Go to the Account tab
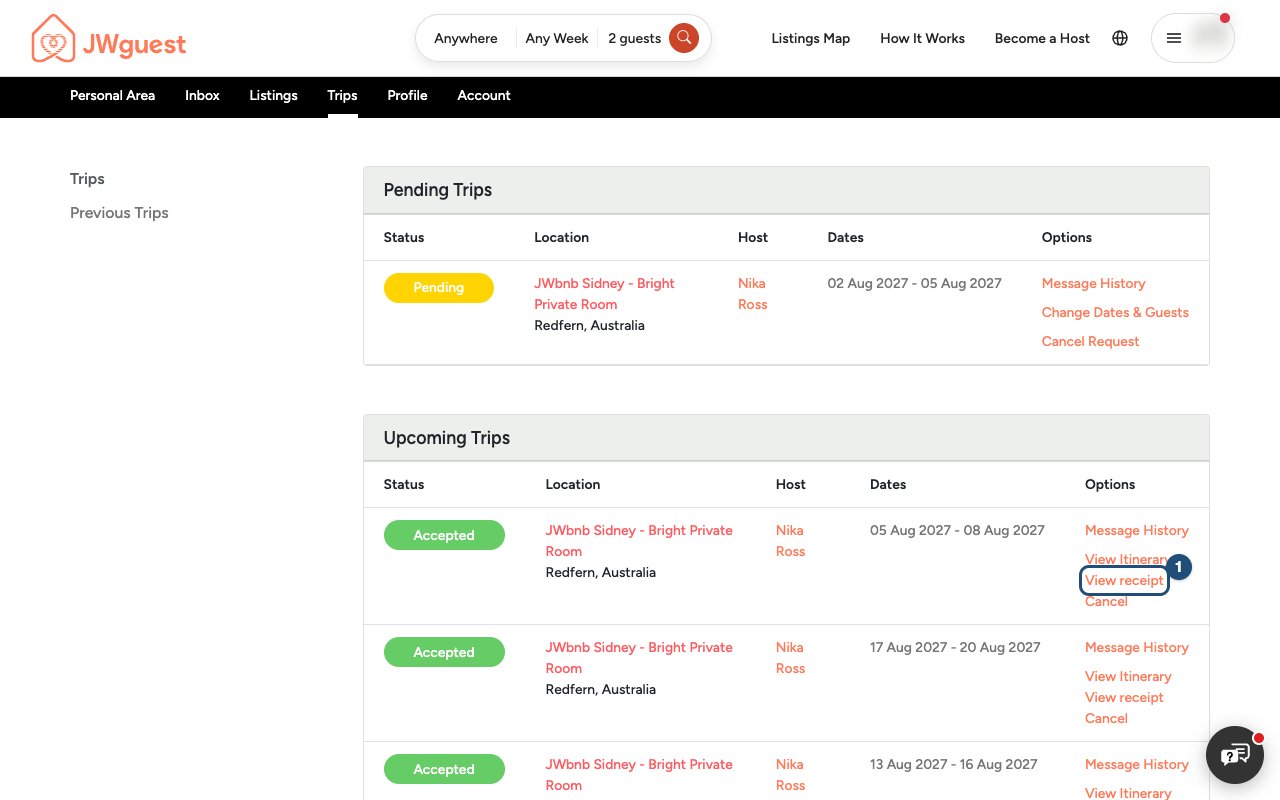 (484, 96)
